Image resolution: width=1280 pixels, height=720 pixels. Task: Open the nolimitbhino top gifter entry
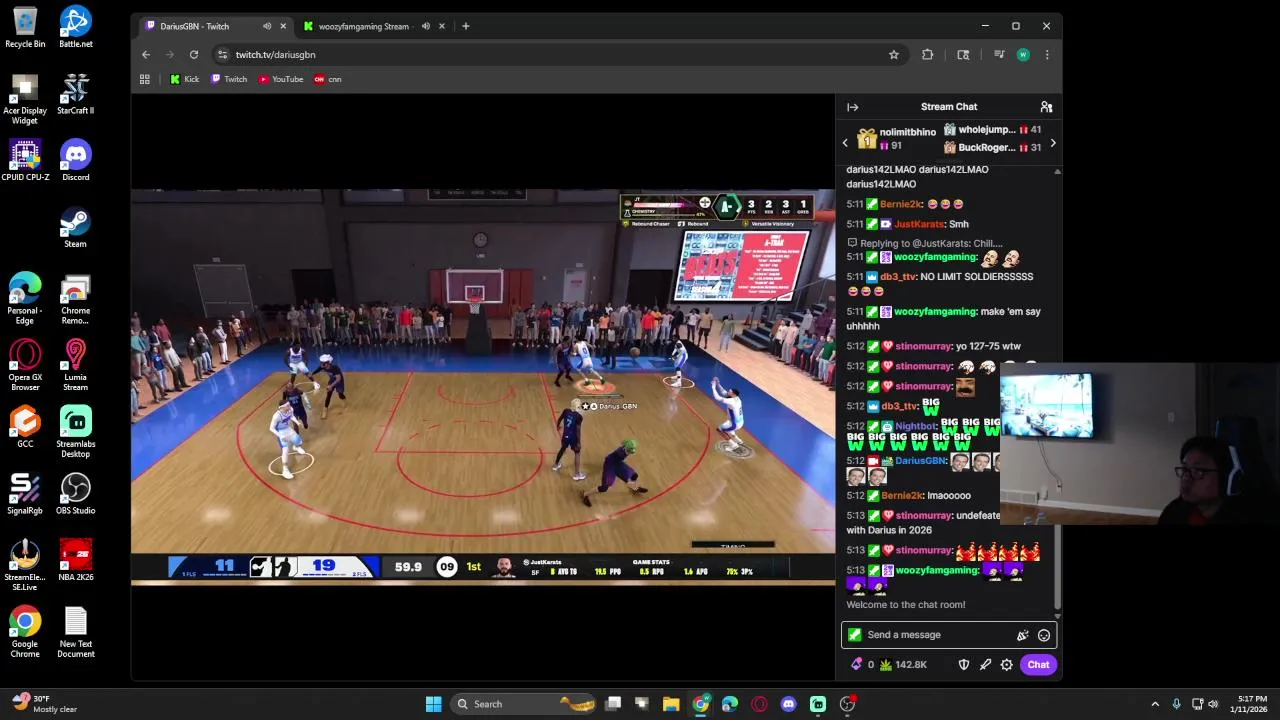(x=896, y=139)
